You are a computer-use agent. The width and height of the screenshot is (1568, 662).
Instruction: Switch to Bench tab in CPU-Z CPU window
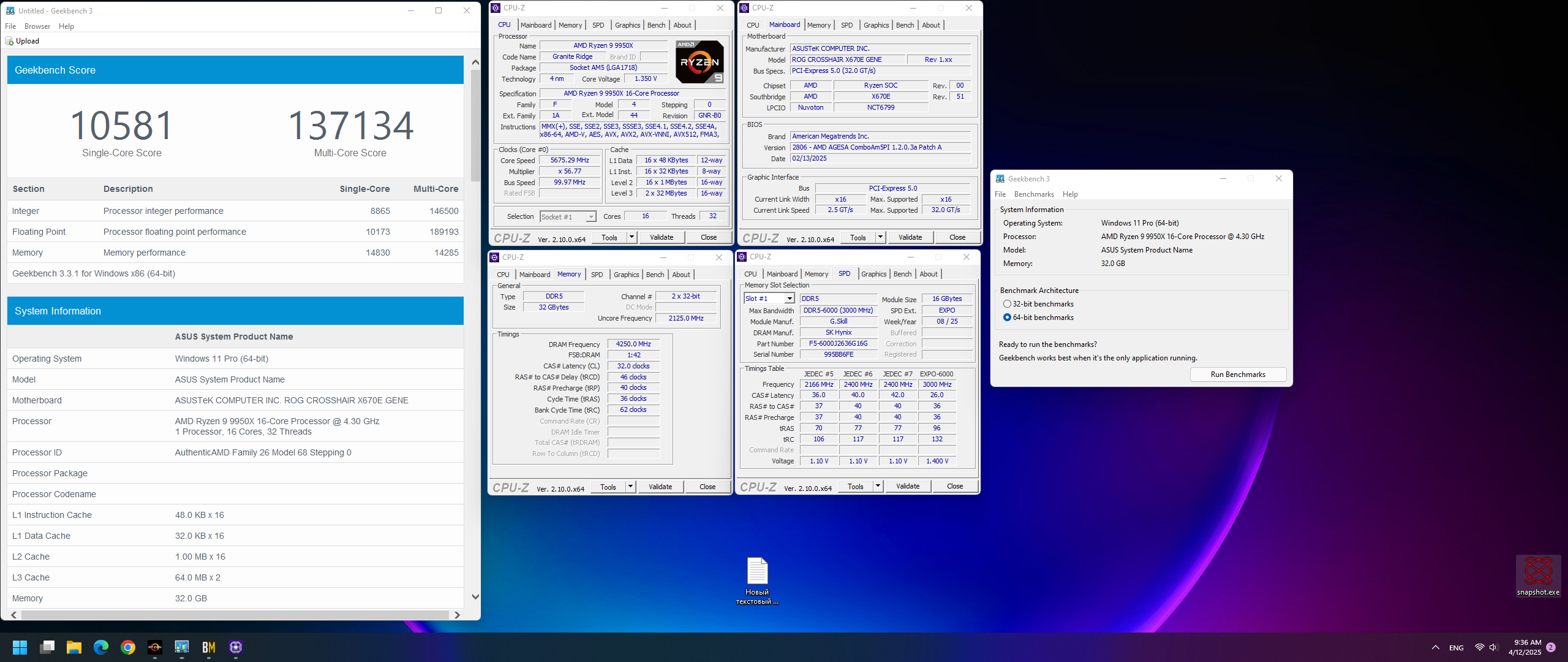[656, 25]
